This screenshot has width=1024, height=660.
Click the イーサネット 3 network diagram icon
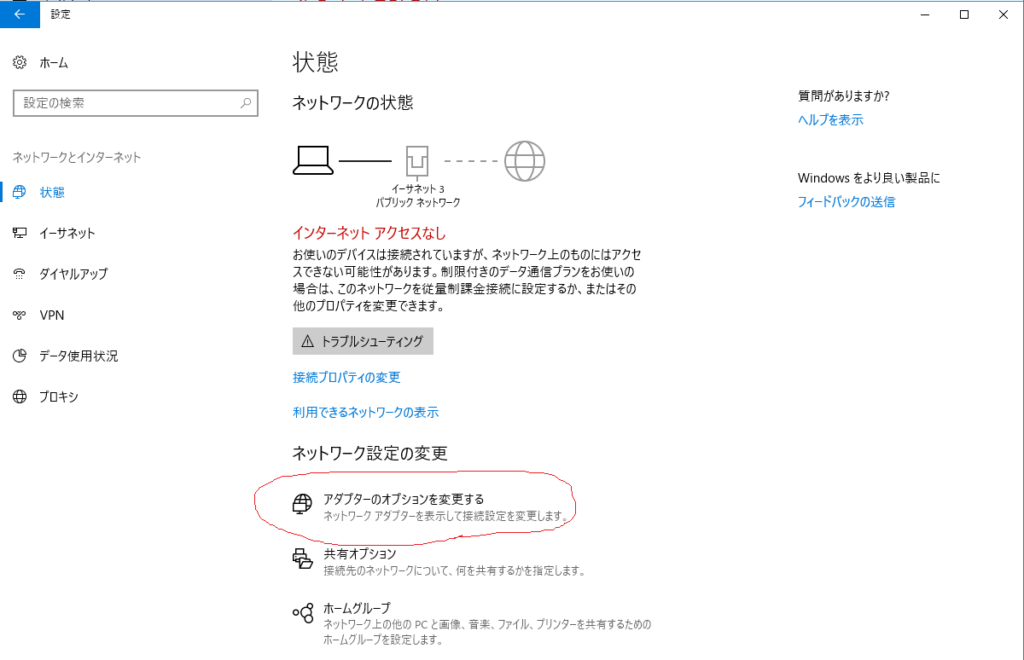[x=417, y=160]
